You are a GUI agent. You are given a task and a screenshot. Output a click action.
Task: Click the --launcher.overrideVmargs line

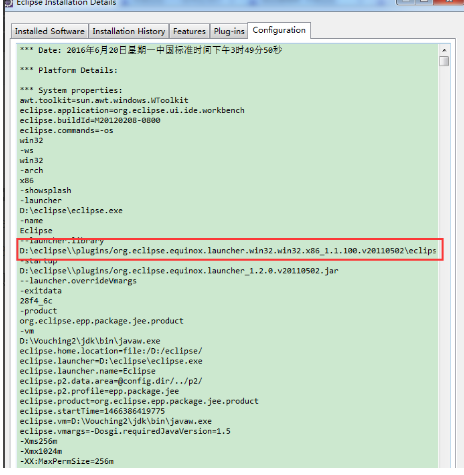coord(78,281)
